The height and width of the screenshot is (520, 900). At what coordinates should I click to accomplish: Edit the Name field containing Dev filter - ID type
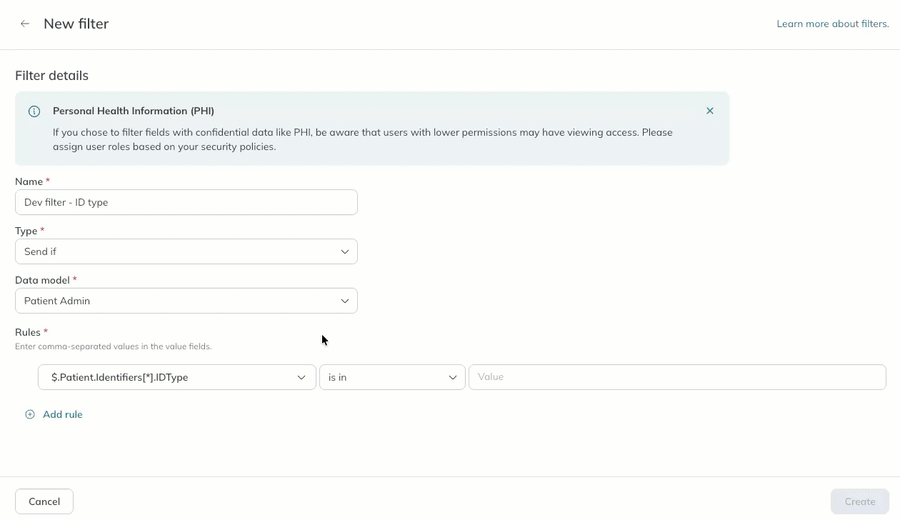point(186,202)
